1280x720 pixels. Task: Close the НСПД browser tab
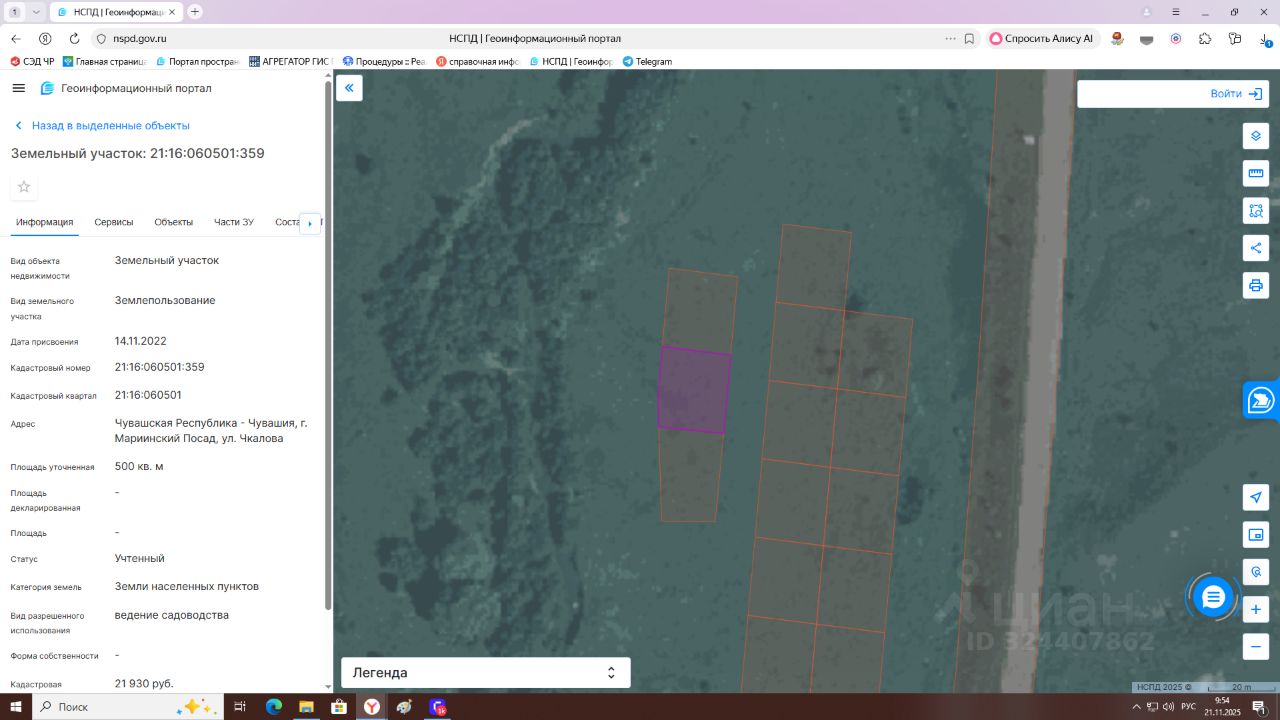tap(173, 12)
